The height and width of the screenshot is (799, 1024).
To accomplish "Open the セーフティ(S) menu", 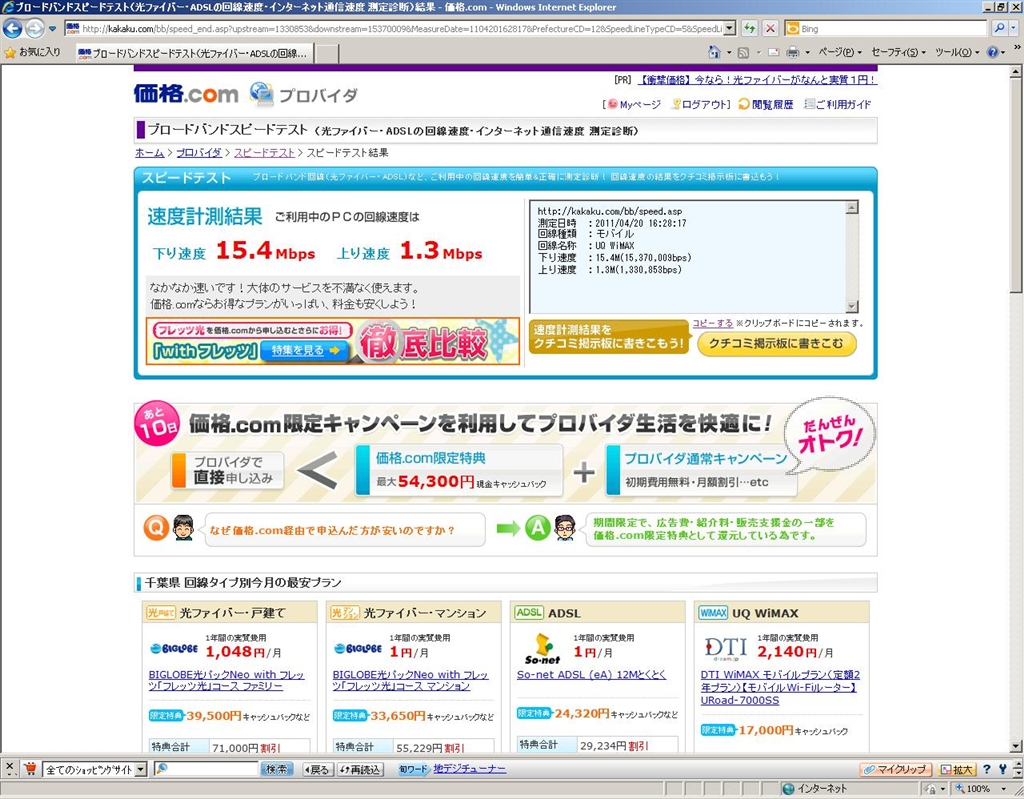I will (x=898, y=52).
